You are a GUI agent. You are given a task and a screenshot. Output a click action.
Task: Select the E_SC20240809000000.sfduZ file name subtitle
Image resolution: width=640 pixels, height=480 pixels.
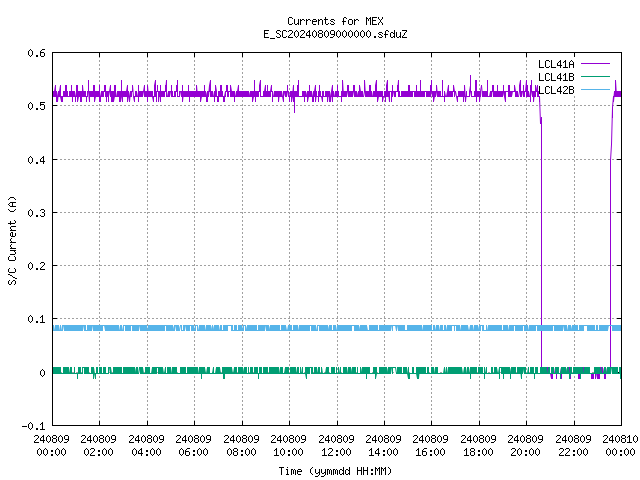tap(335, 34)
